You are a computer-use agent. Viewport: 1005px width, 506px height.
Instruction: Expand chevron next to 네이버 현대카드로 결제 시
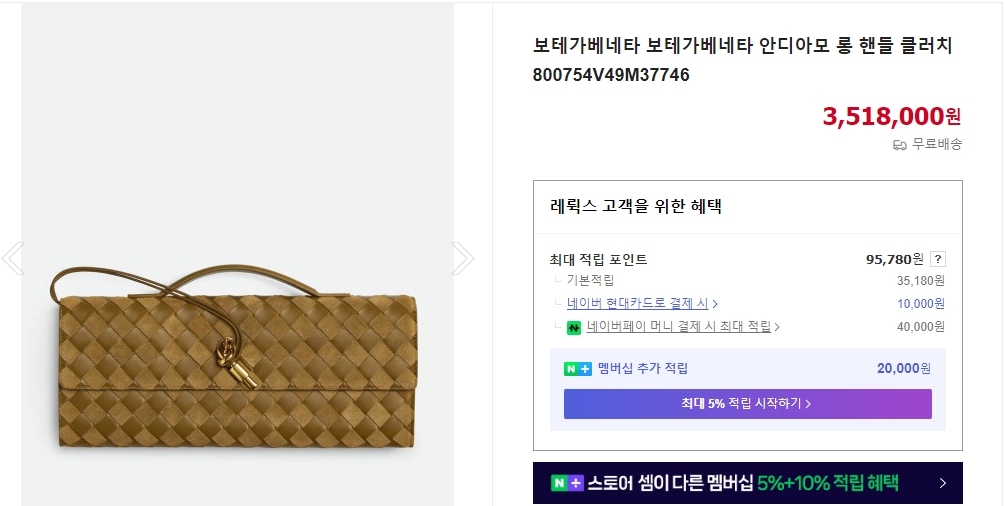[715, 304]
